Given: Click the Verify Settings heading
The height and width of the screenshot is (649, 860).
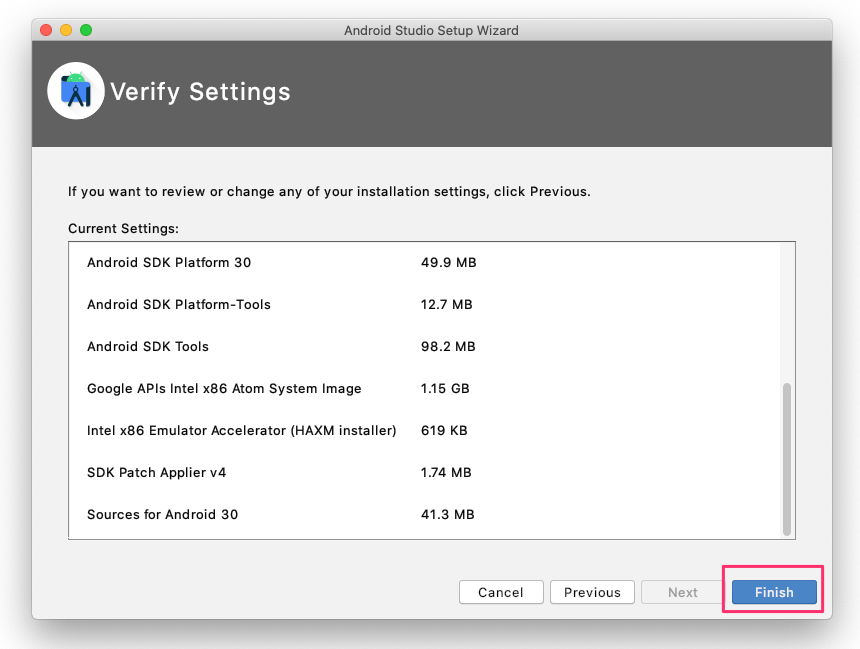Looking at the screenshot, I should [x=200, y=92].
